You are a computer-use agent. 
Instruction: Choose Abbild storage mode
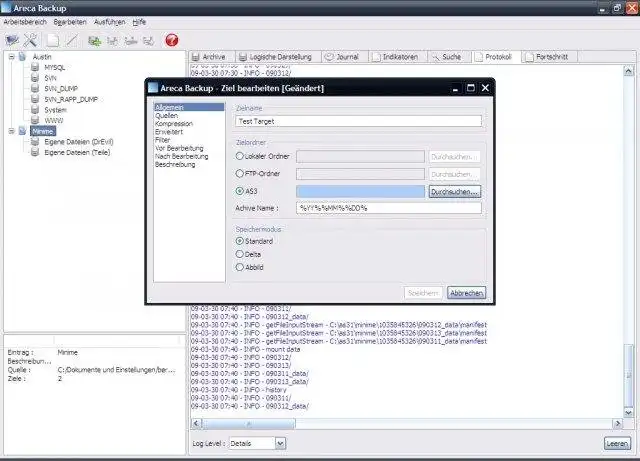click(x=240, y=267)
